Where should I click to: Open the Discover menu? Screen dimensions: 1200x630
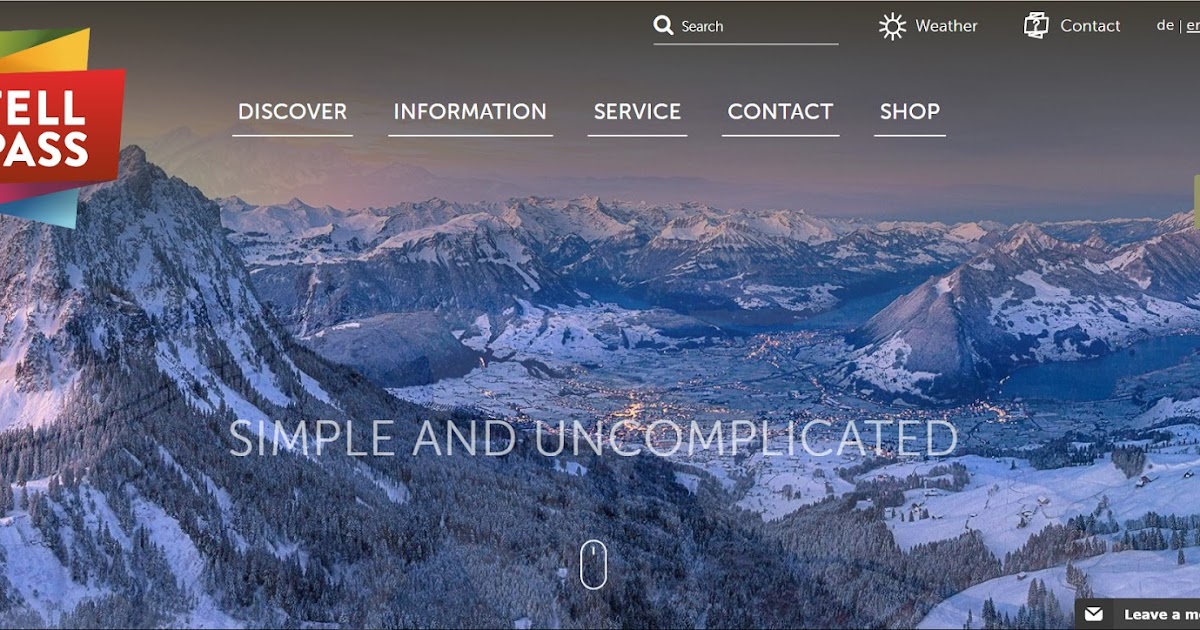pos(292,112)
